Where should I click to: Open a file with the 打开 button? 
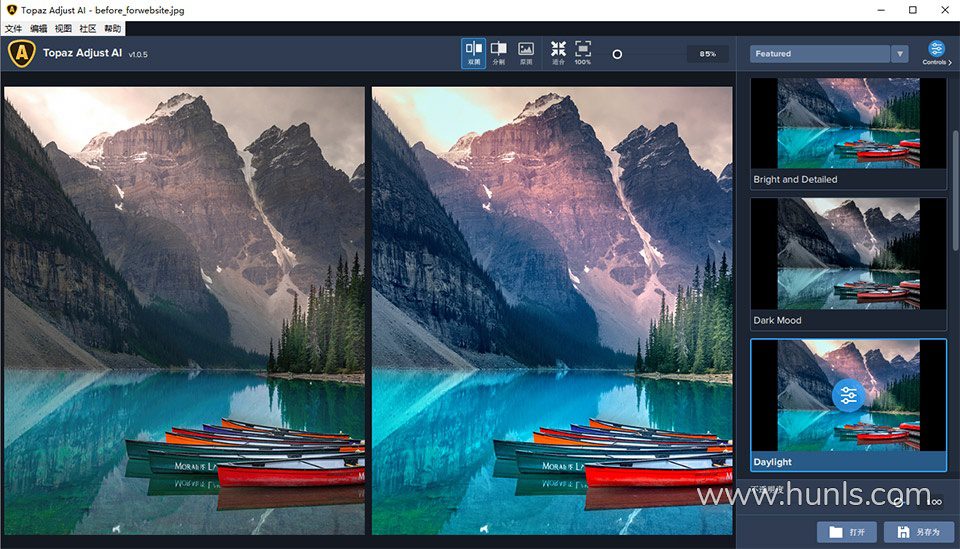pyautogui.click(x=847, y=532)
